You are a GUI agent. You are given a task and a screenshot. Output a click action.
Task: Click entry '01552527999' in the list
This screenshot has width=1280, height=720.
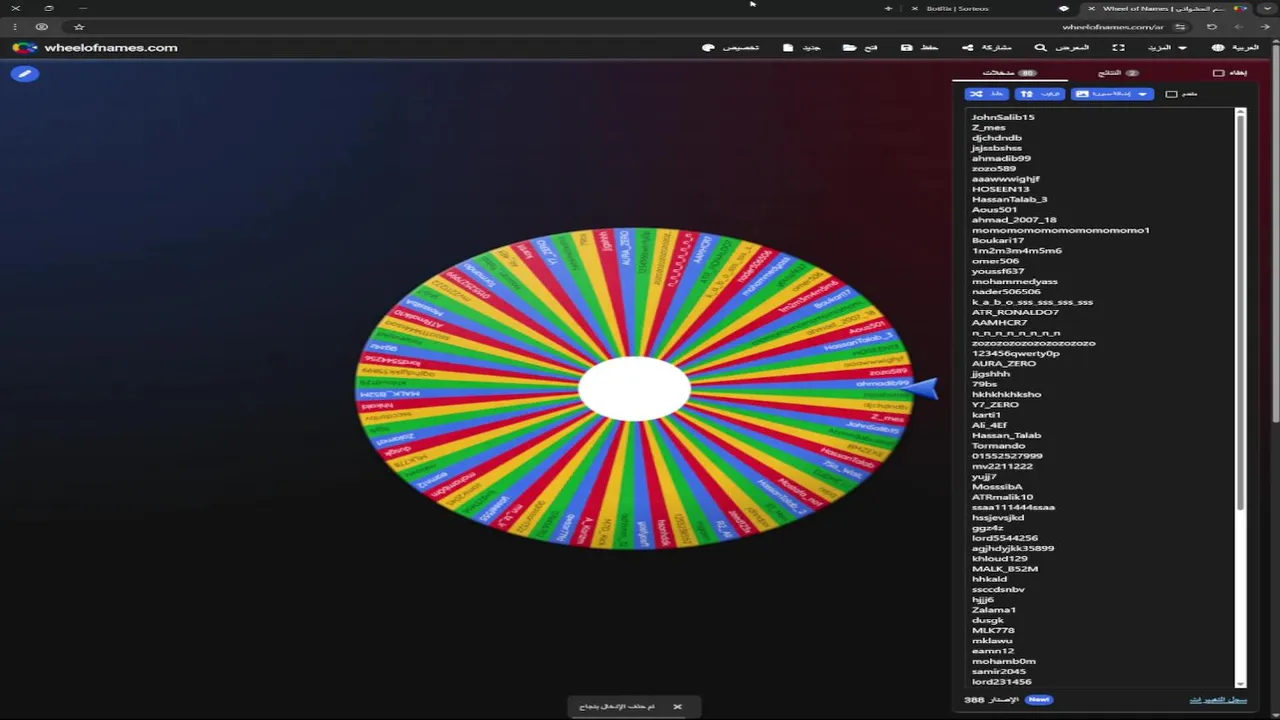1007,456
